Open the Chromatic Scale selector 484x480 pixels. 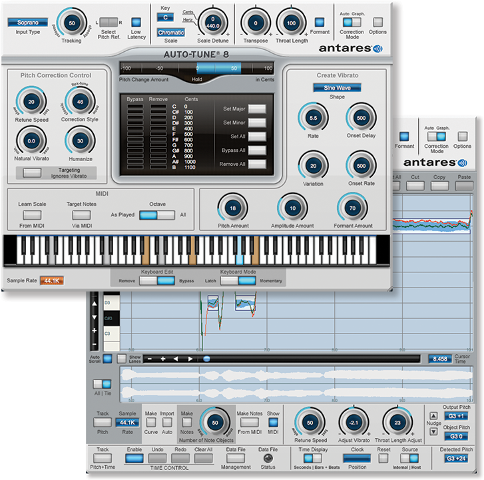pyautogui.click(x=171, y=32)
